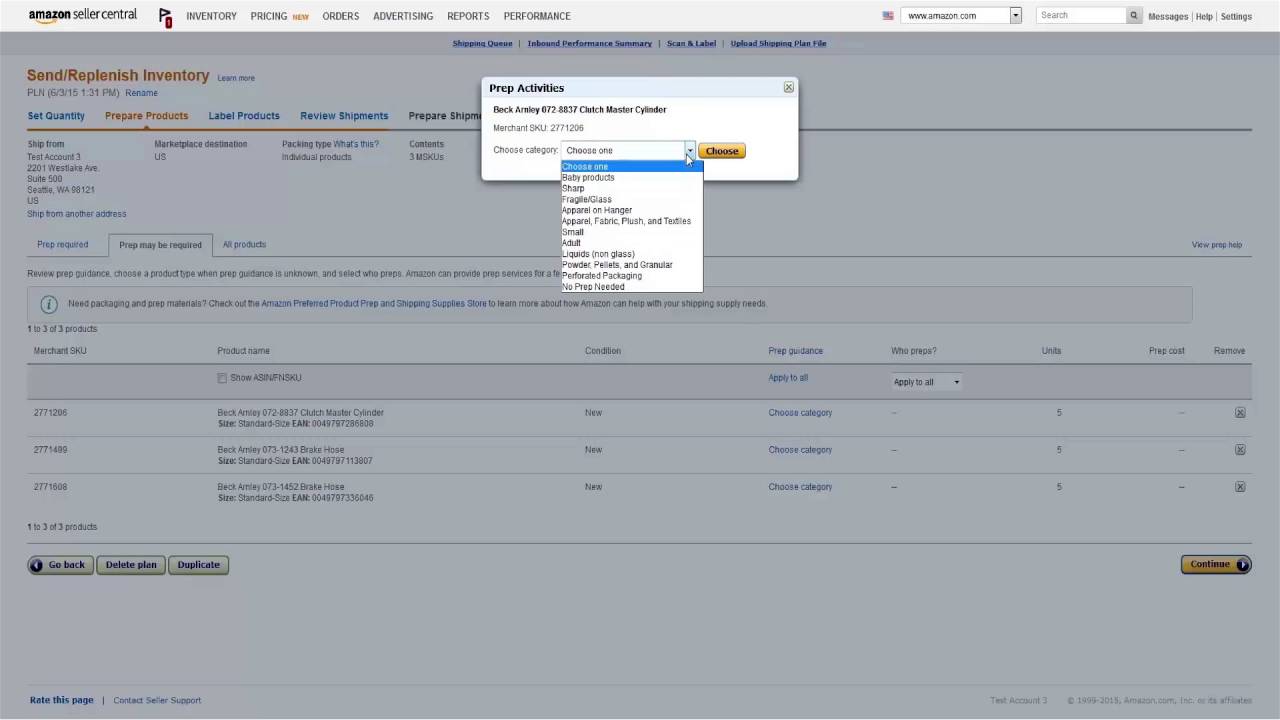The height and width of the screenshot is (720, 1280).
Task: Click Choose category for Brake Hose 073-1452
Action: click(x=800, y=487)
